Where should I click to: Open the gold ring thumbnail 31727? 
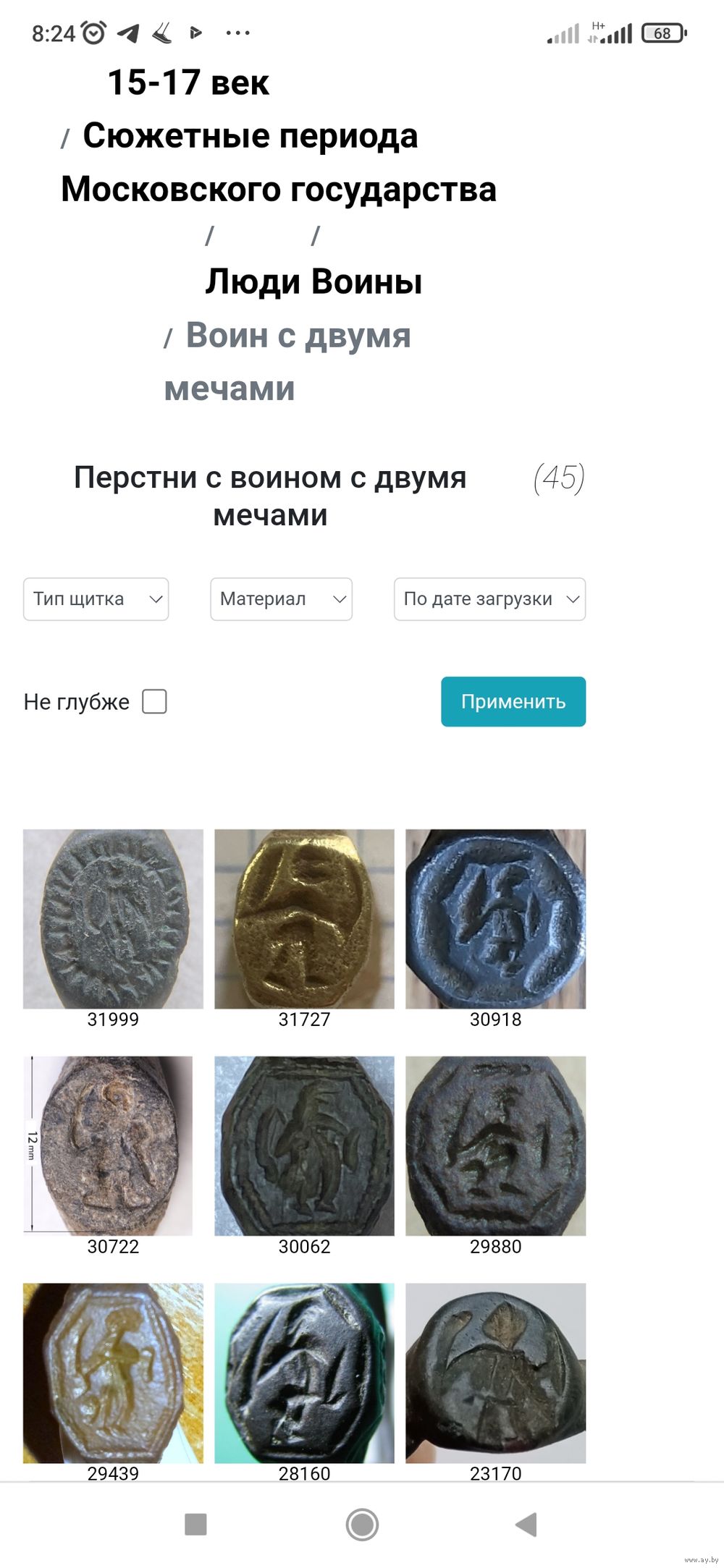coord(304,919)
